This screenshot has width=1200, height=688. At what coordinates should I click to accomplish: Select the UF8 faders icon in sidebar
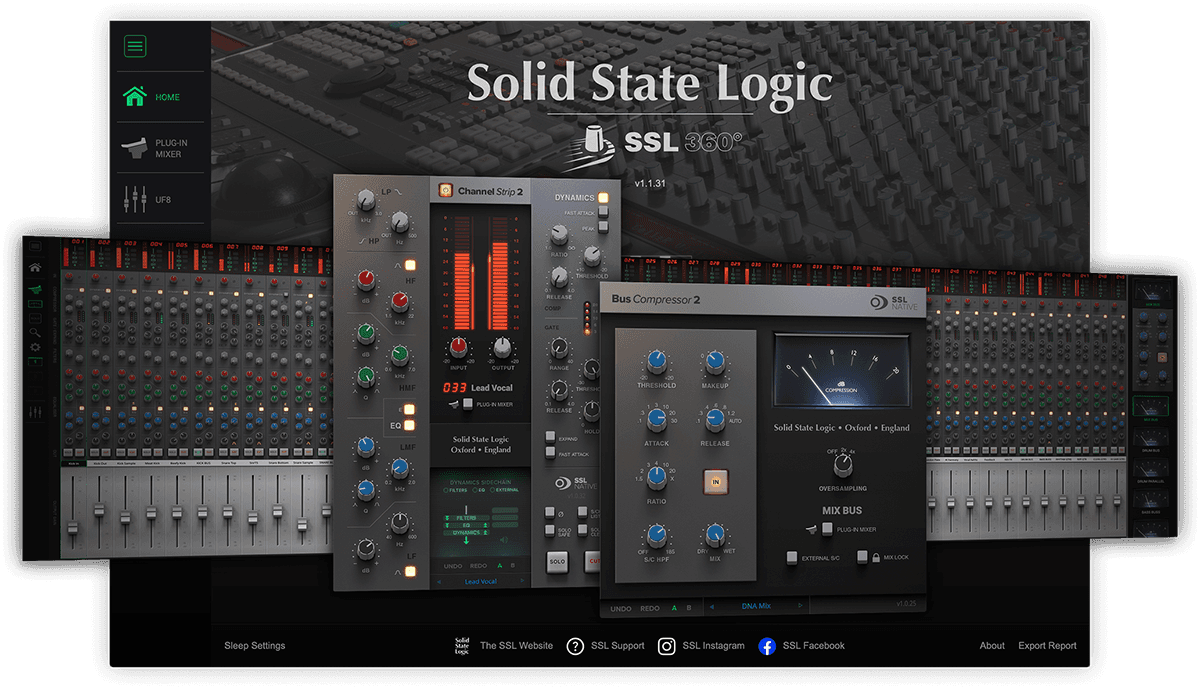[x=130, y=201]
